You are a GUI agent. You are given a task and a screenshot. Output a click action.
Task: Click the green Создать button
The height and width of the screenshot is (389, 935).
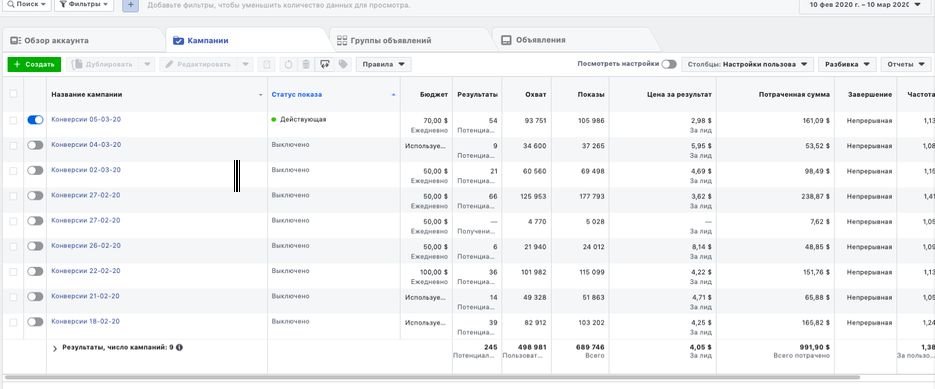[34, 64]
